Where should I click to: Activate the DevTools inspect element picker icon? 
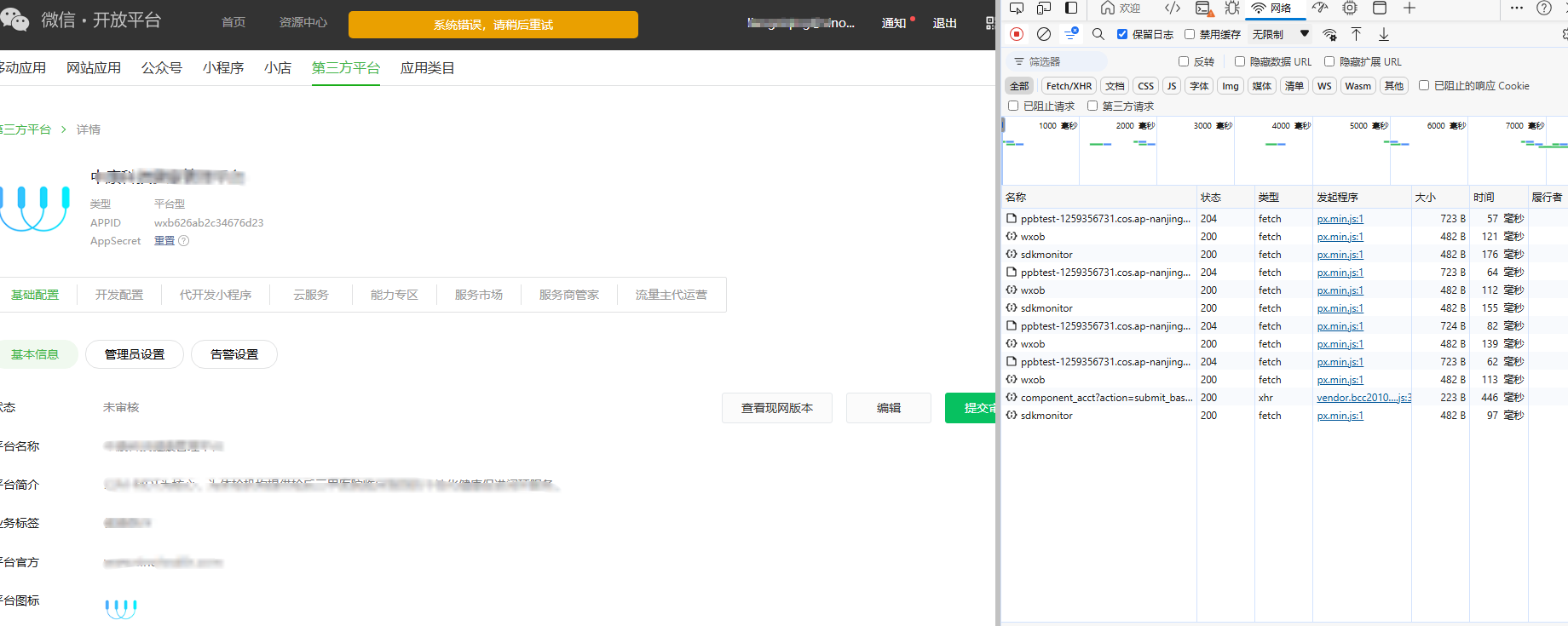pyautogui.click(x=1017, y=9)
